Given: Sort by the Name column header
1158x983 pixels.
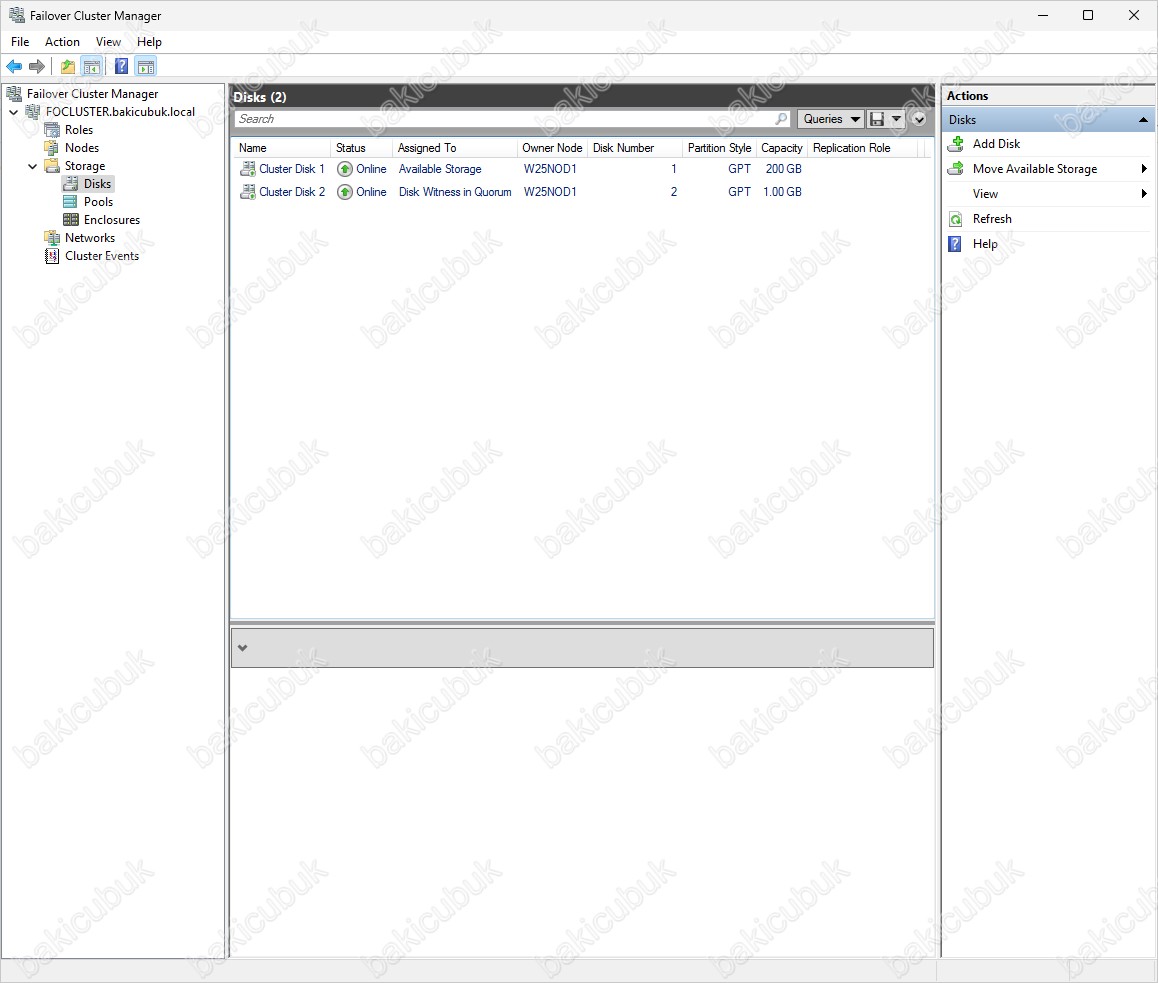Looking at the screenshot, I should tap(281, 148).
